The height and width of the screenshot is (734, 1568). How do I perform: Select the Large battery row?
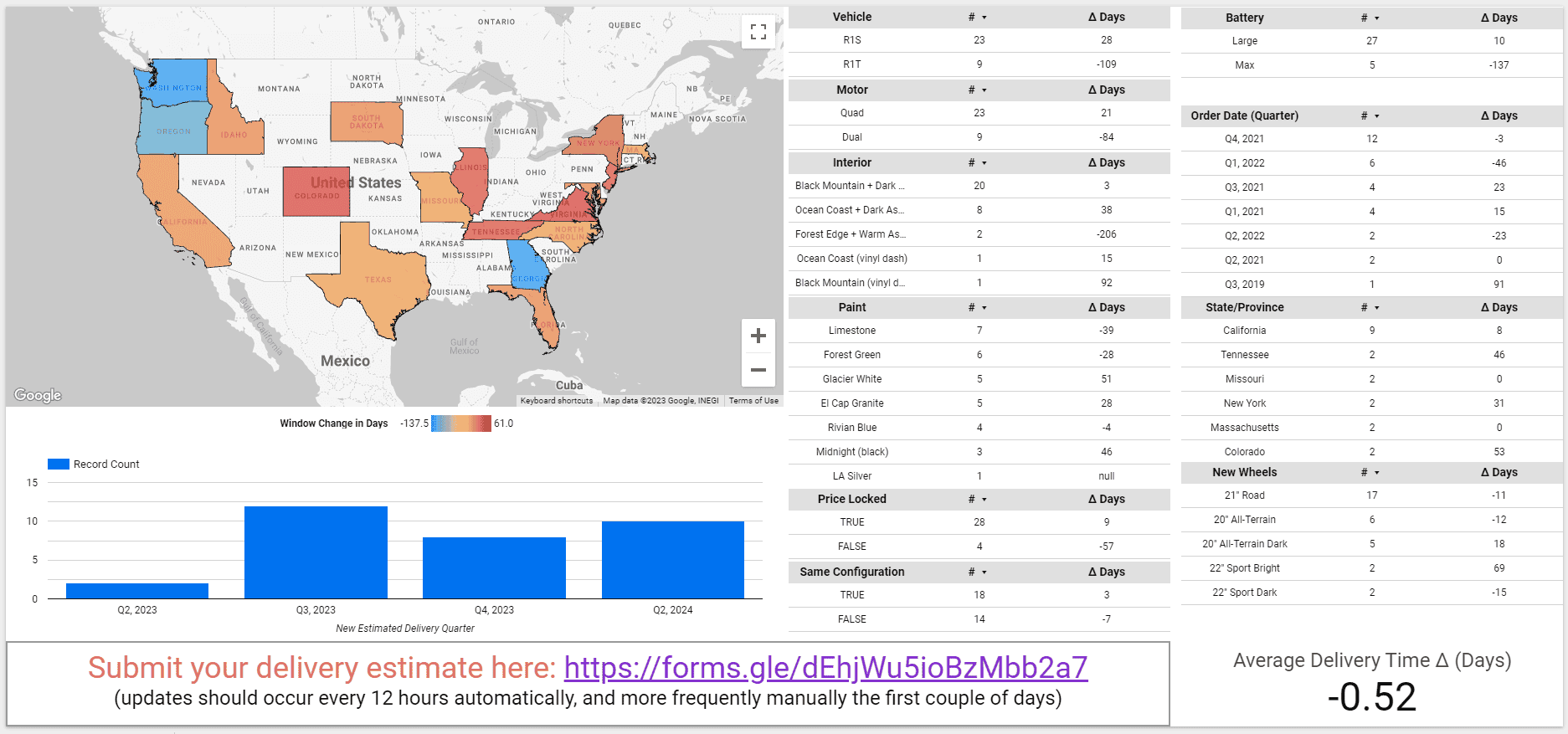[x=1372, y=41]
